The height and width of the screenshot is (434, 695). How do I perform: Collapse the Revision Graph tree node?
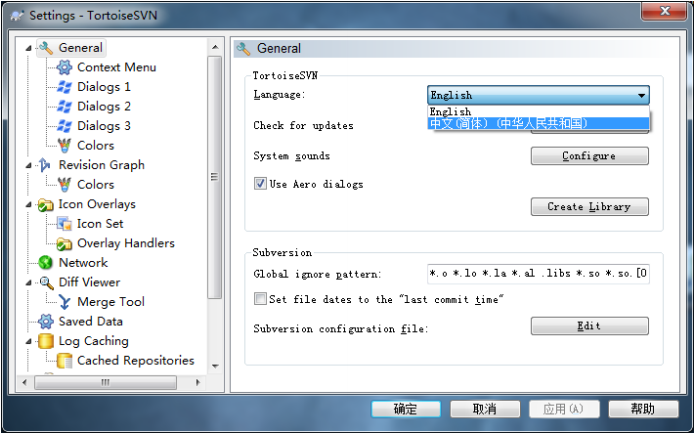[x=29, y=165]
